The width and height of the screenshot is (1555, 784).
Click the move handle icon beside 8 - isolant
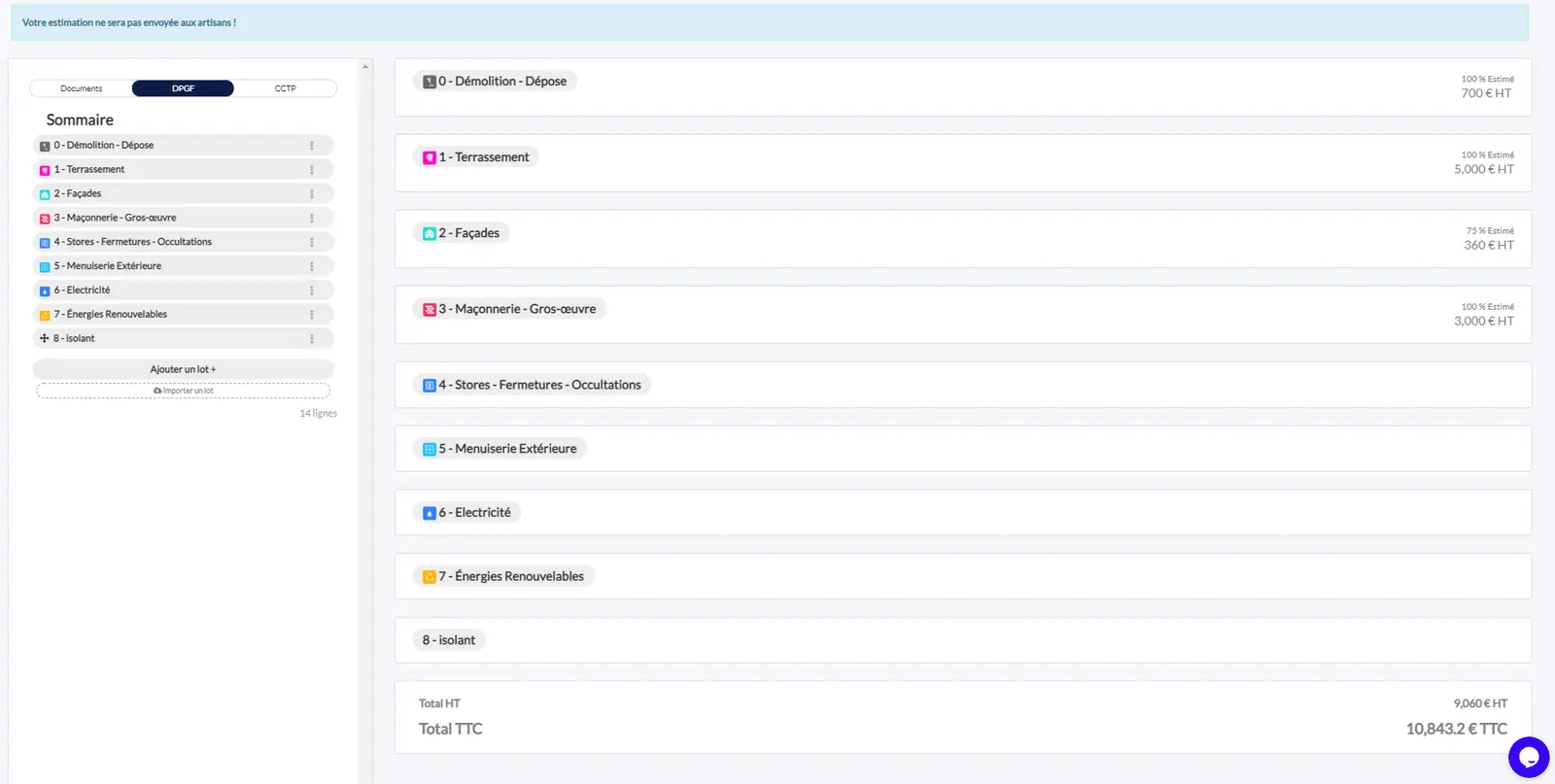pos(44,338)
